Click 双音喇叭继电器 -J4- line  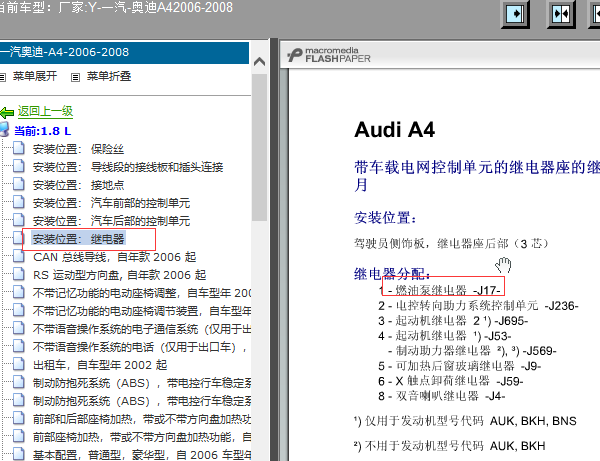(x=442, y=396)
